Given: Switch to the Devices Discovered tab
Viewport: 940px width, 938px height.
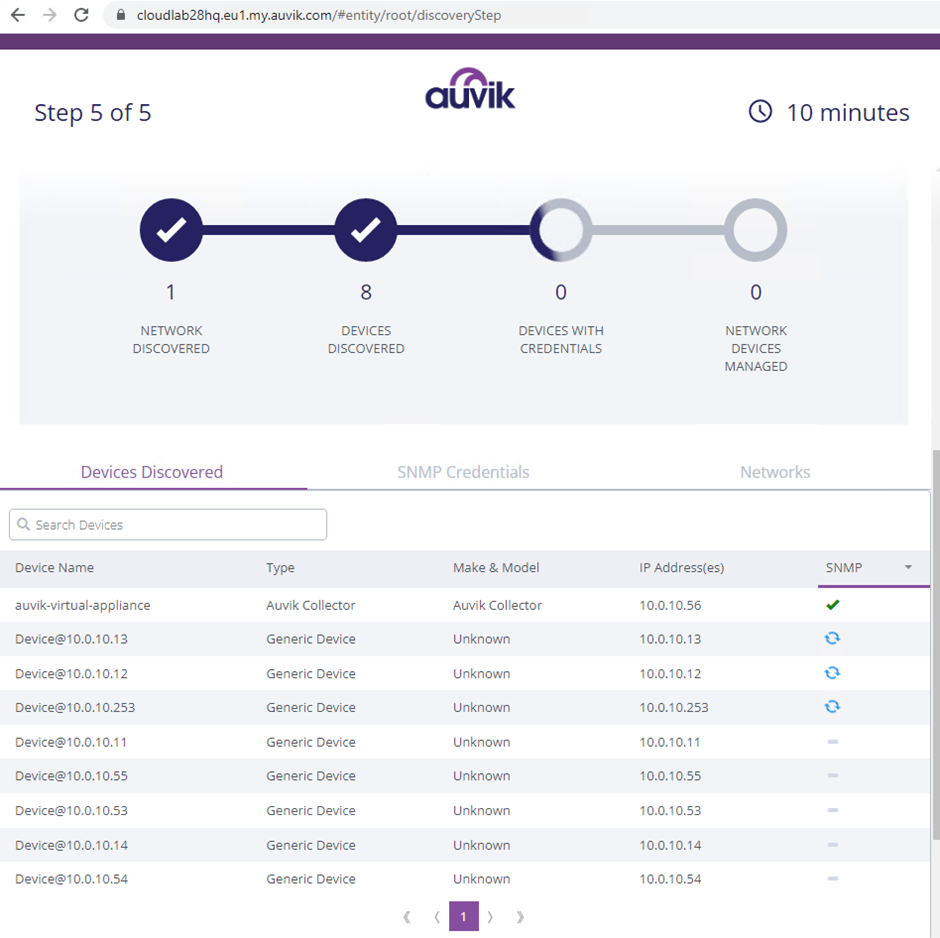Looking at the screenshot, I should point(152,472).
